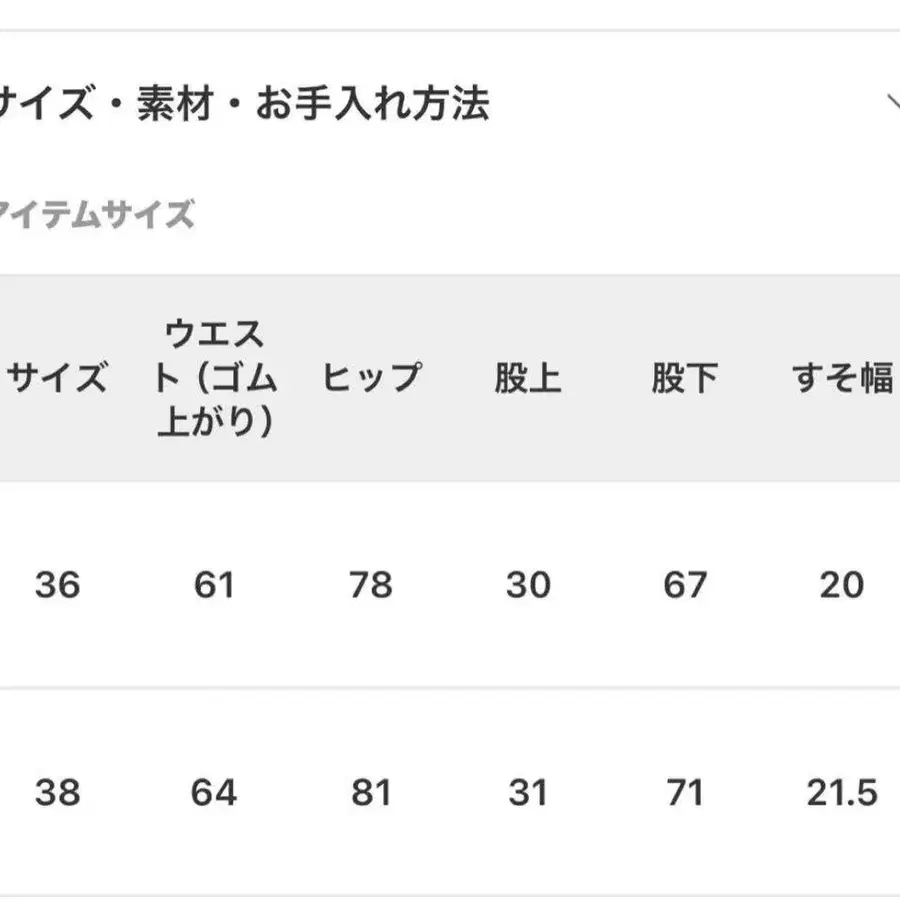
Task: Click hip value 81 in the table
Action: 371,793
